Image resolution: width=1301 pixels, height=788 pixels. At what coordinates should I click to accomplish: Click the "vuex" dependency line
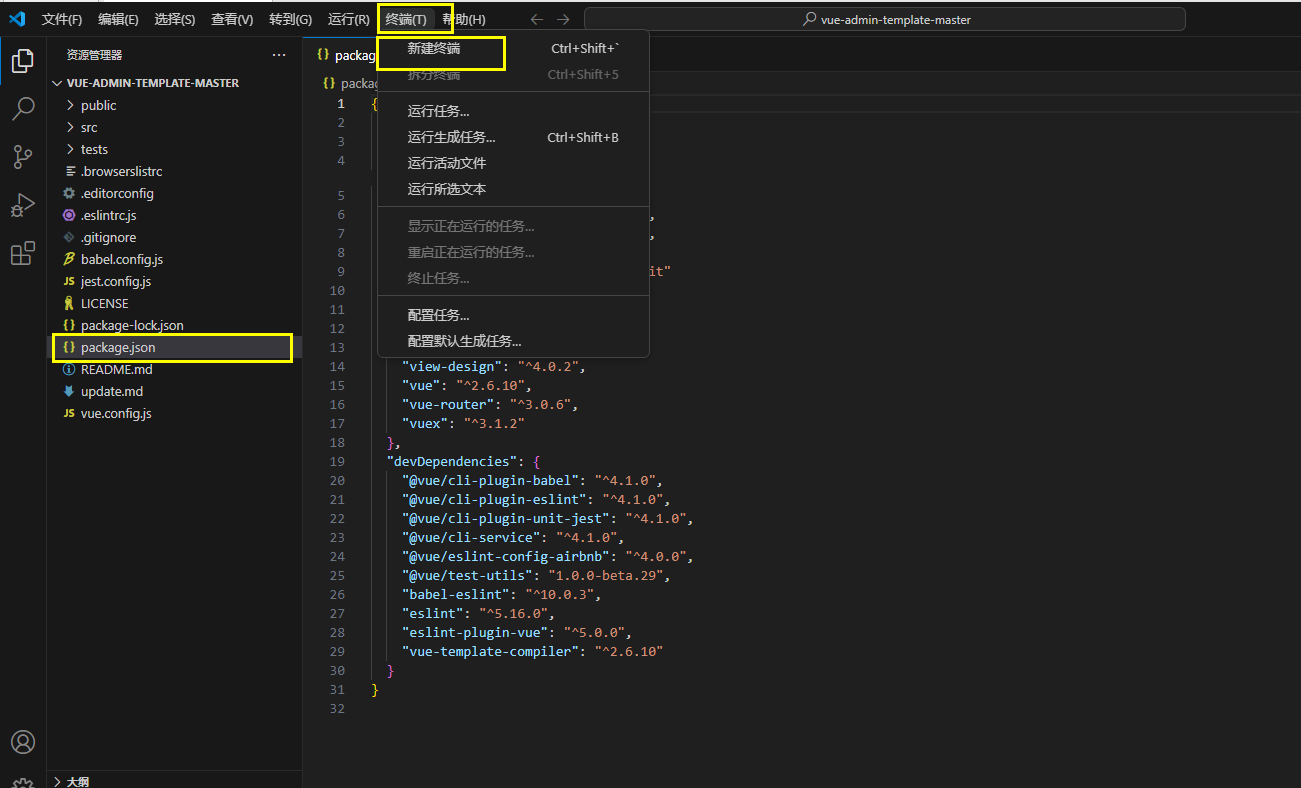click(463, 423)
